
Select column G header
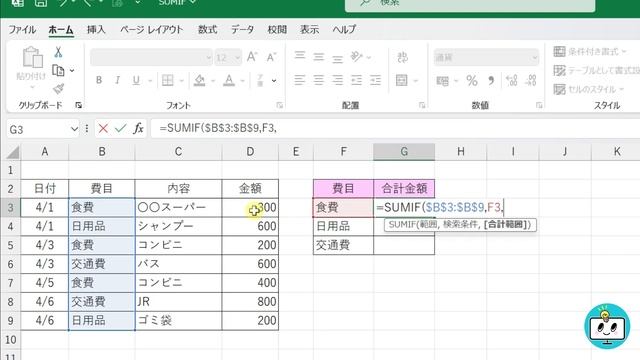pyautogui.click(x=404, y=152)
